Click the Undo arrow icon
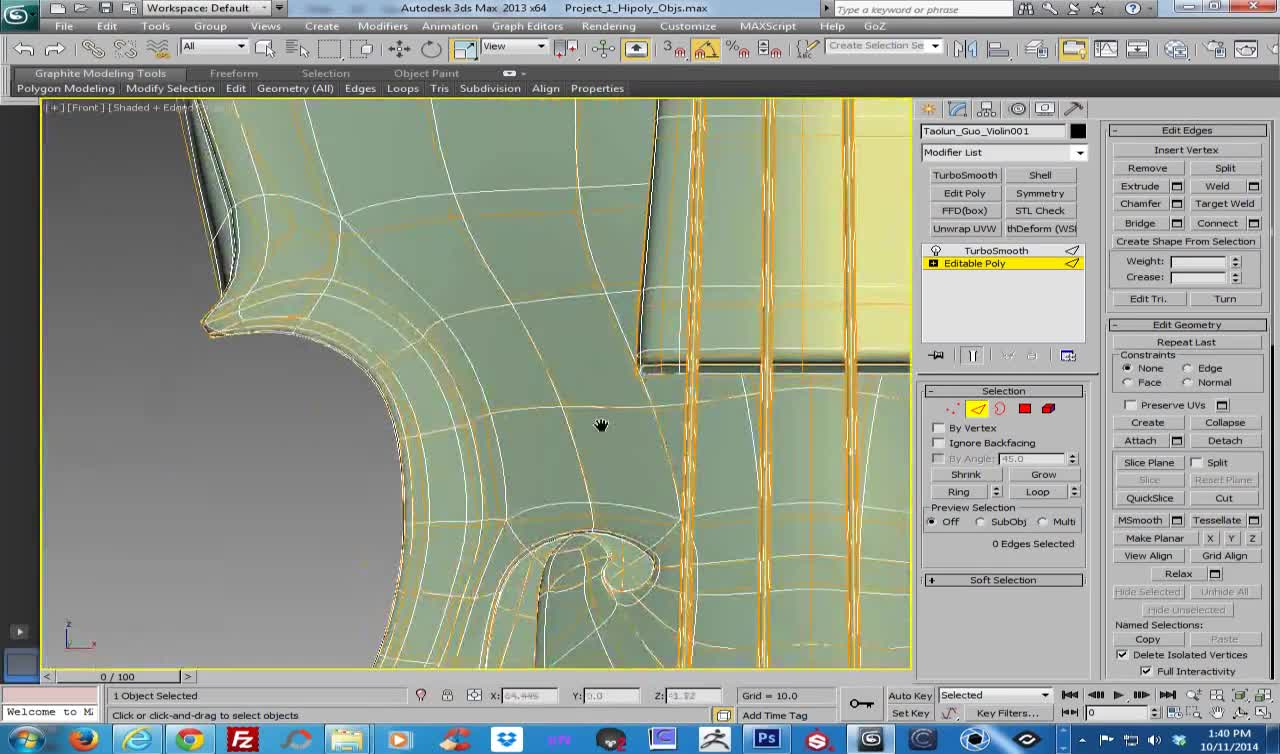The height and width of the screenshot is (754, 1280). click(x=23, y=48)
